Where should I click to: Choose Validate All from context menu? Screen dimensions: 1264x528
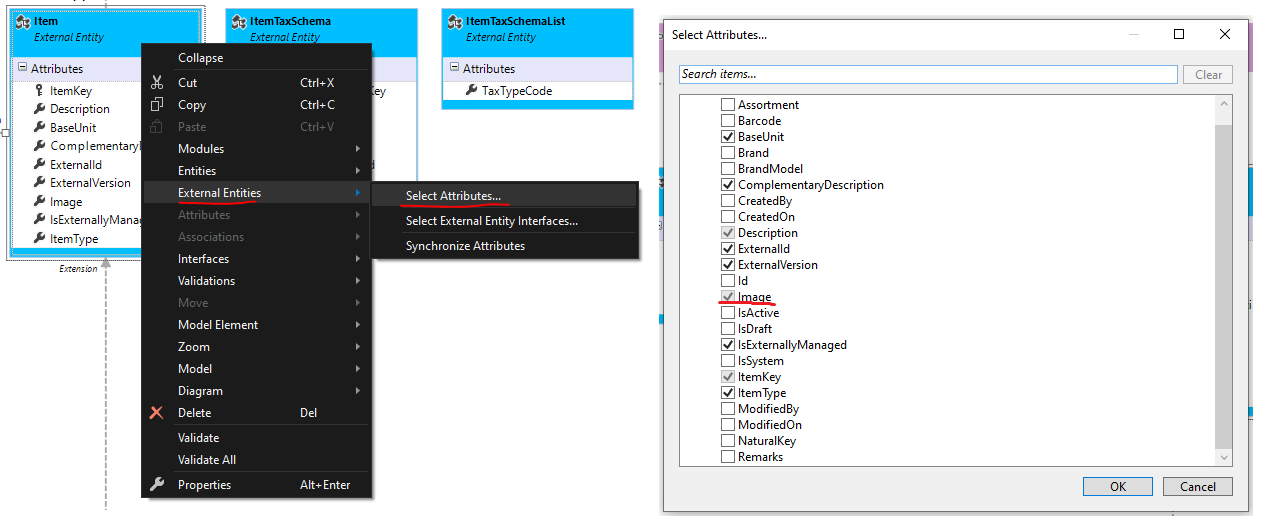[x=257, y=460]
